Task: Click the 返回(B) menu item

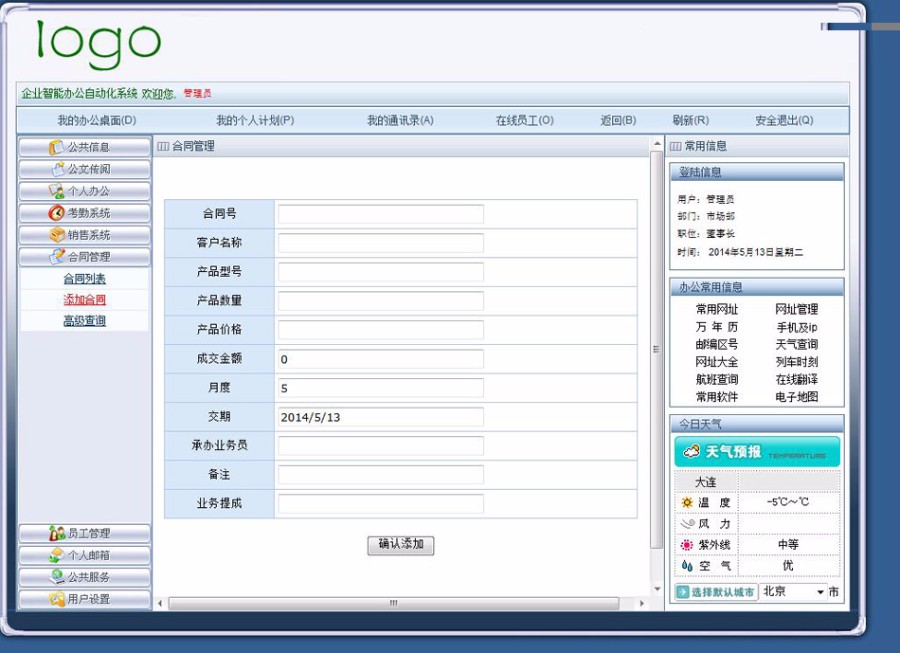Action: coord(618,121)
